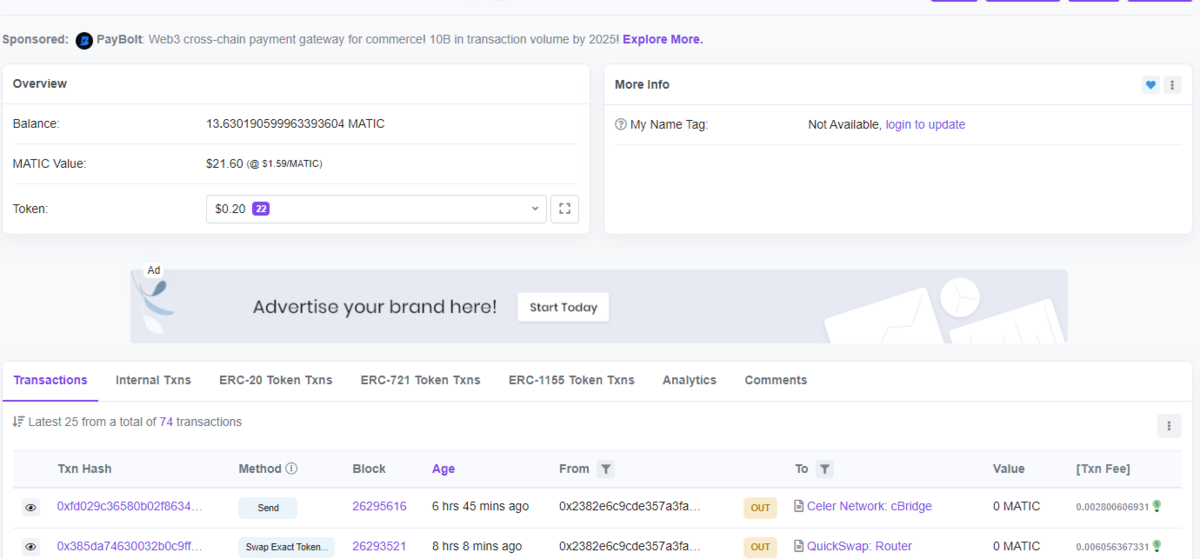Open block 26295616
The image size is (1200, 559).
coord(379,507)
